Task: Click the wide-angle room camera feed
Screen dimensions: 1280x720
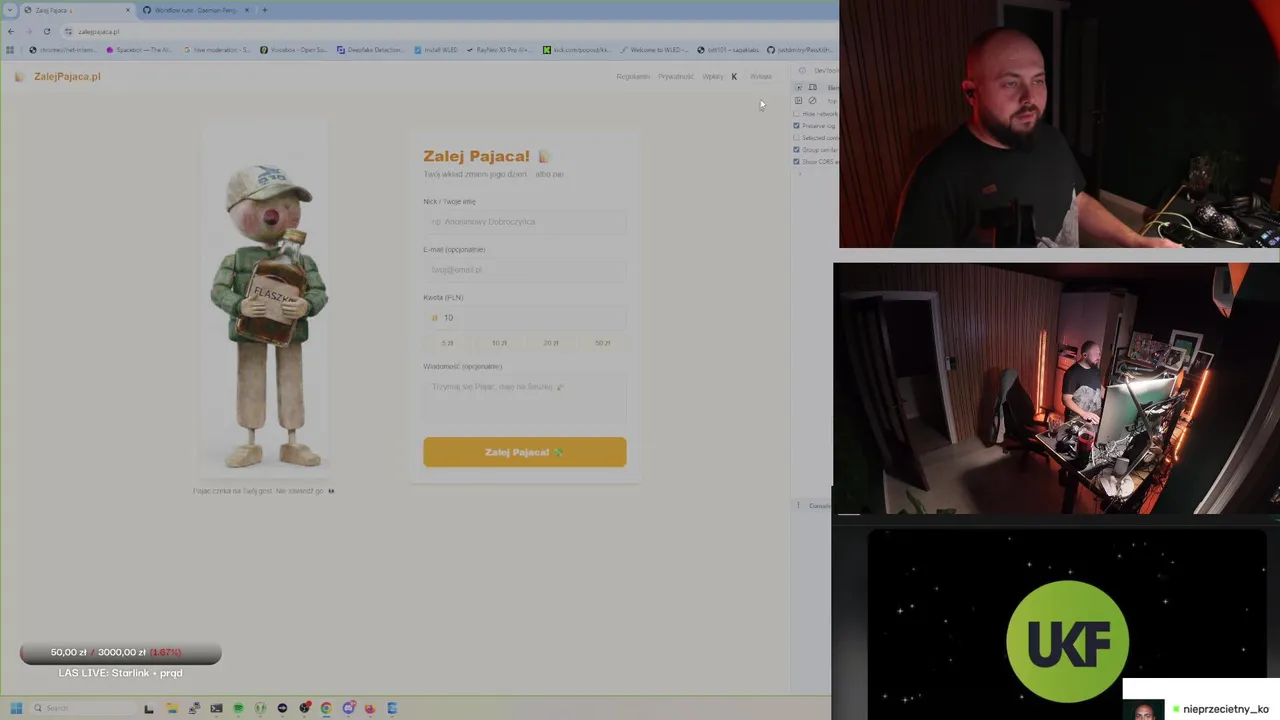Action: (x=1056, y=388)
